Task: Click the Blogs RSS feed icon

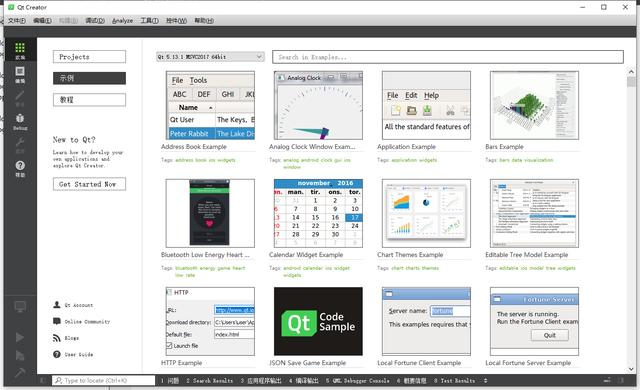Action: click(x=57, y=338)
